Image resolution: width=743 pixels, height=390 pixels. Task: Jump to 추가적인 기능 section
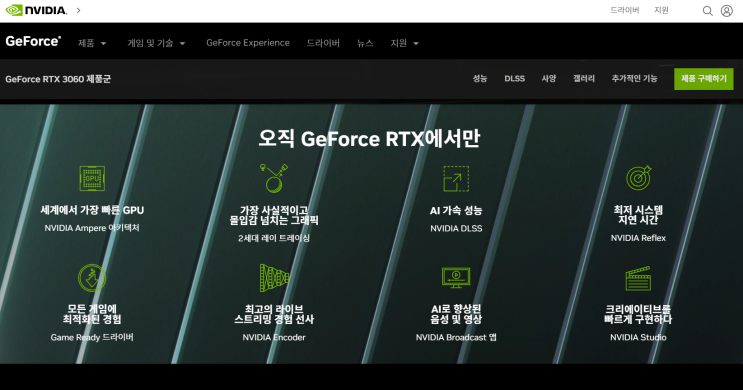(x=634, y=79)
